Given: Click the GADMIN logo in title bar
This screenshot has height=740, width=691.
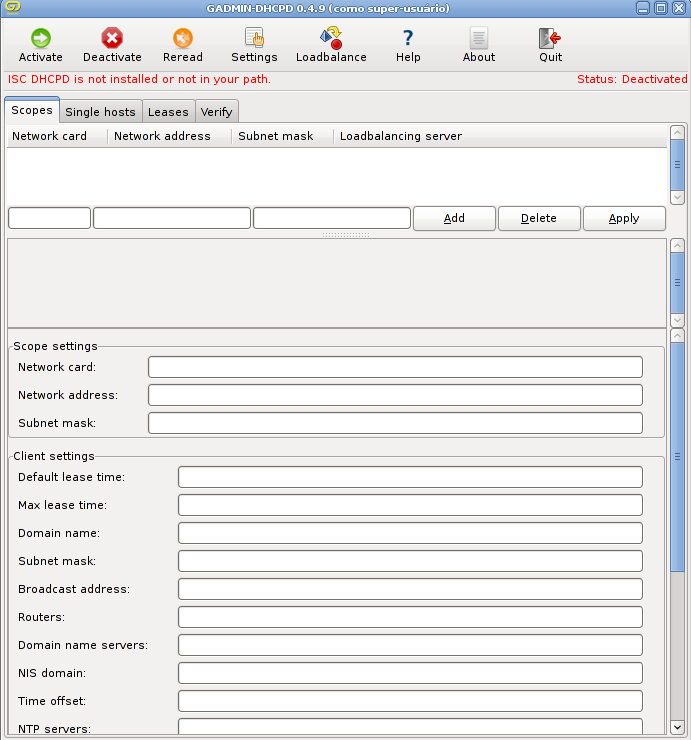Looking at the screenshot, I should pos(13,8).
